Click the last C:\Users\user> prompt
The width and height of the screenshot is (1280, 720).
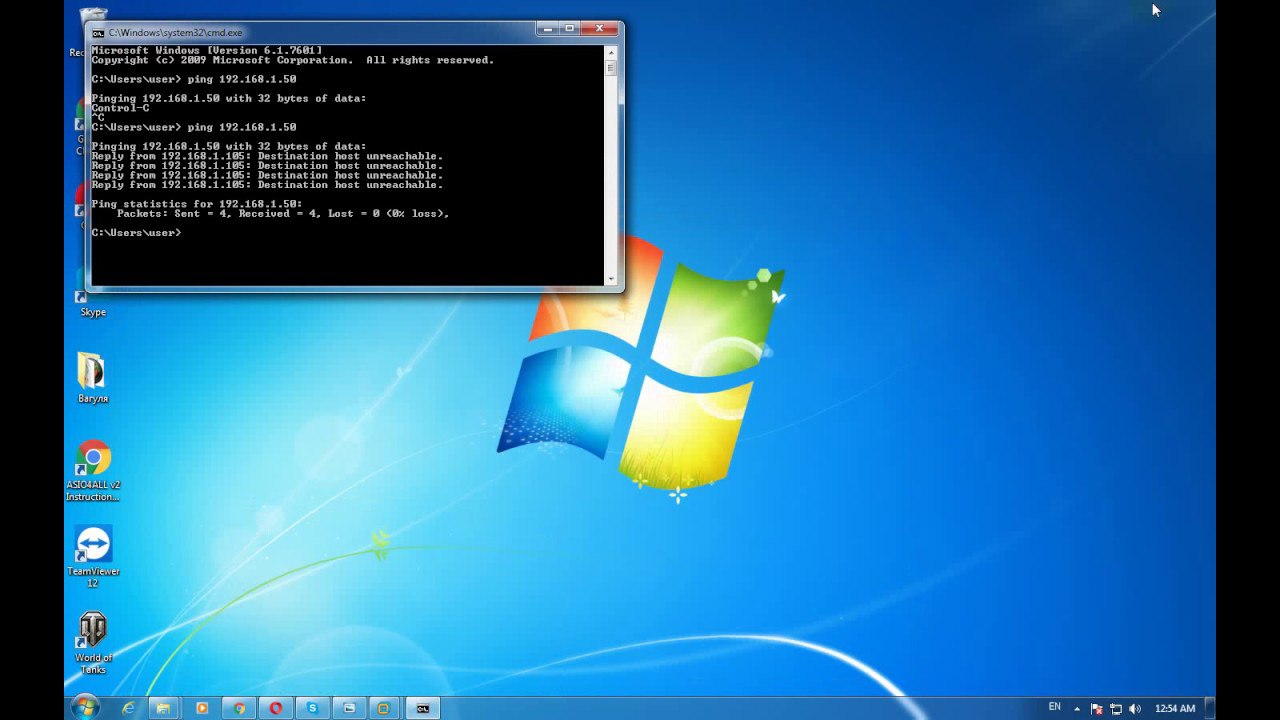(136, 233)
